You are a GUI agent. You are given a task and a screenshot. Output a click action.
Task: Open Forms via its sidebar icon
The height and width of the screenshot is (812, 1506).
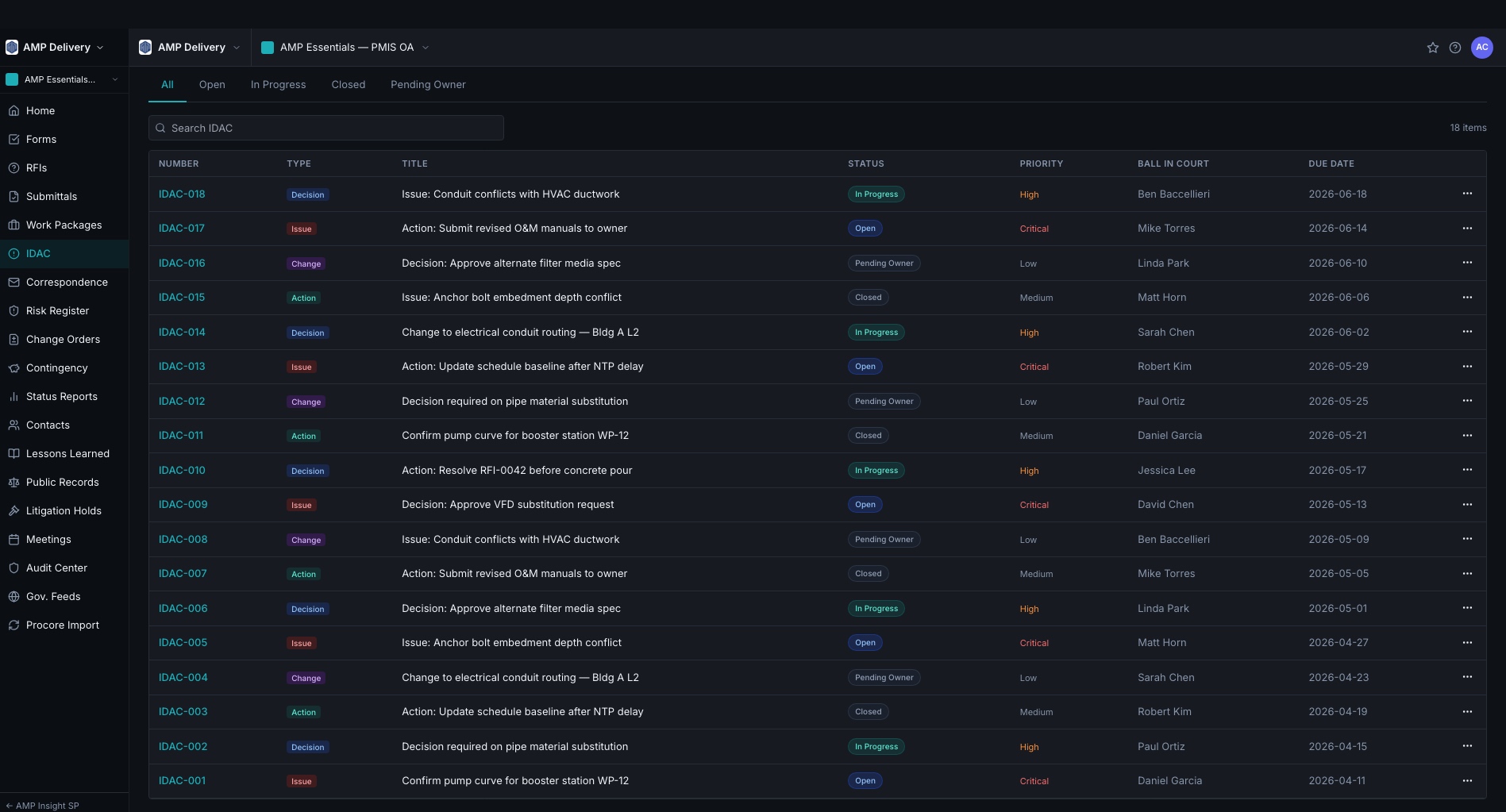pyautogui.click(x=13, y=140)
